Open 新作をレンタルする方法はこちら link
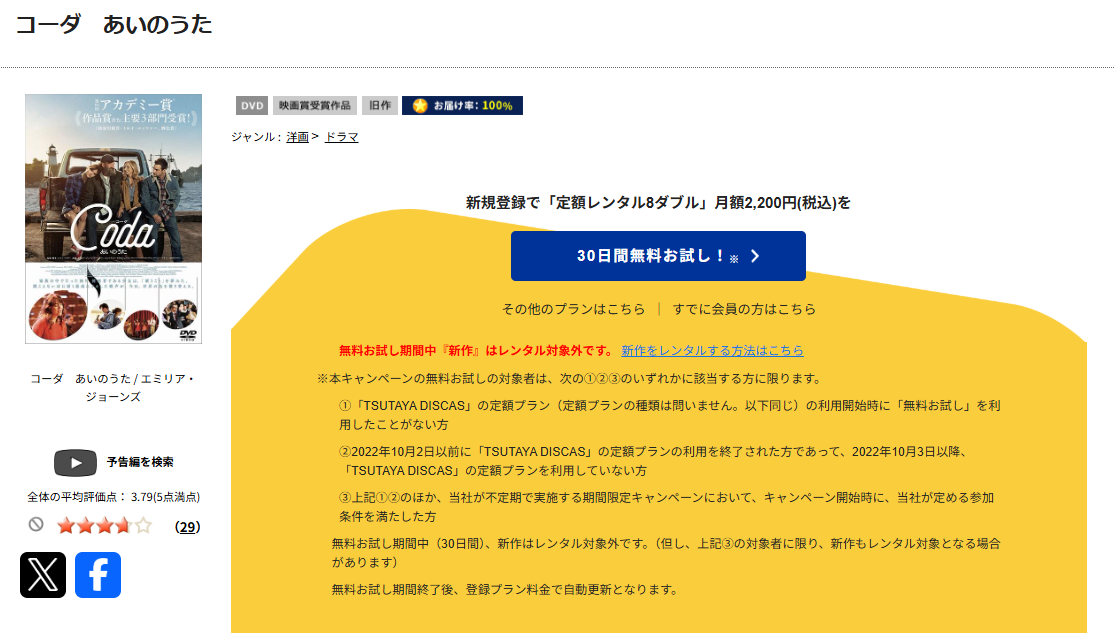 713,350
